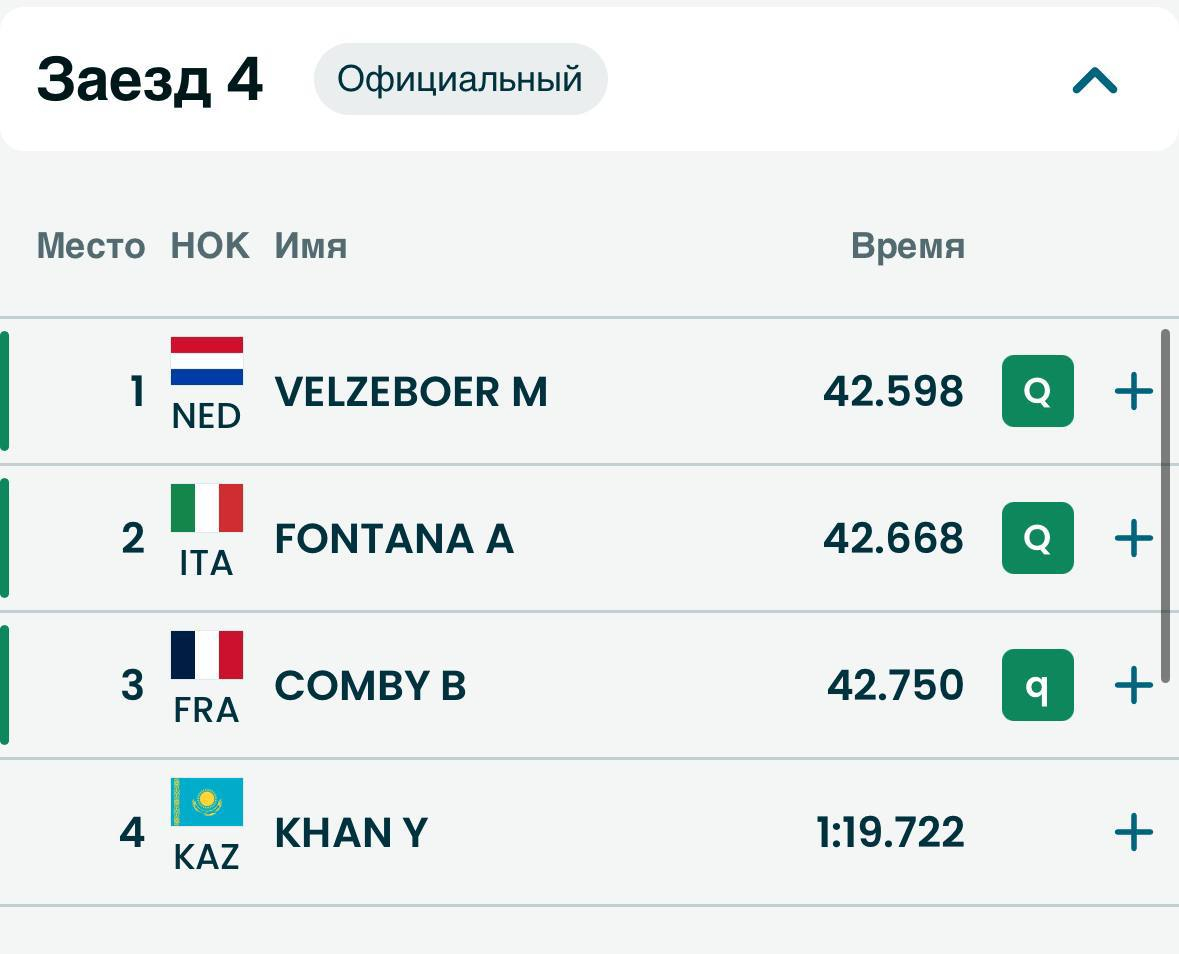The width and height of the screenshot is (1179, 954).
Task: Select athlete name FONTANA A
Action: [x=394, y=539]
